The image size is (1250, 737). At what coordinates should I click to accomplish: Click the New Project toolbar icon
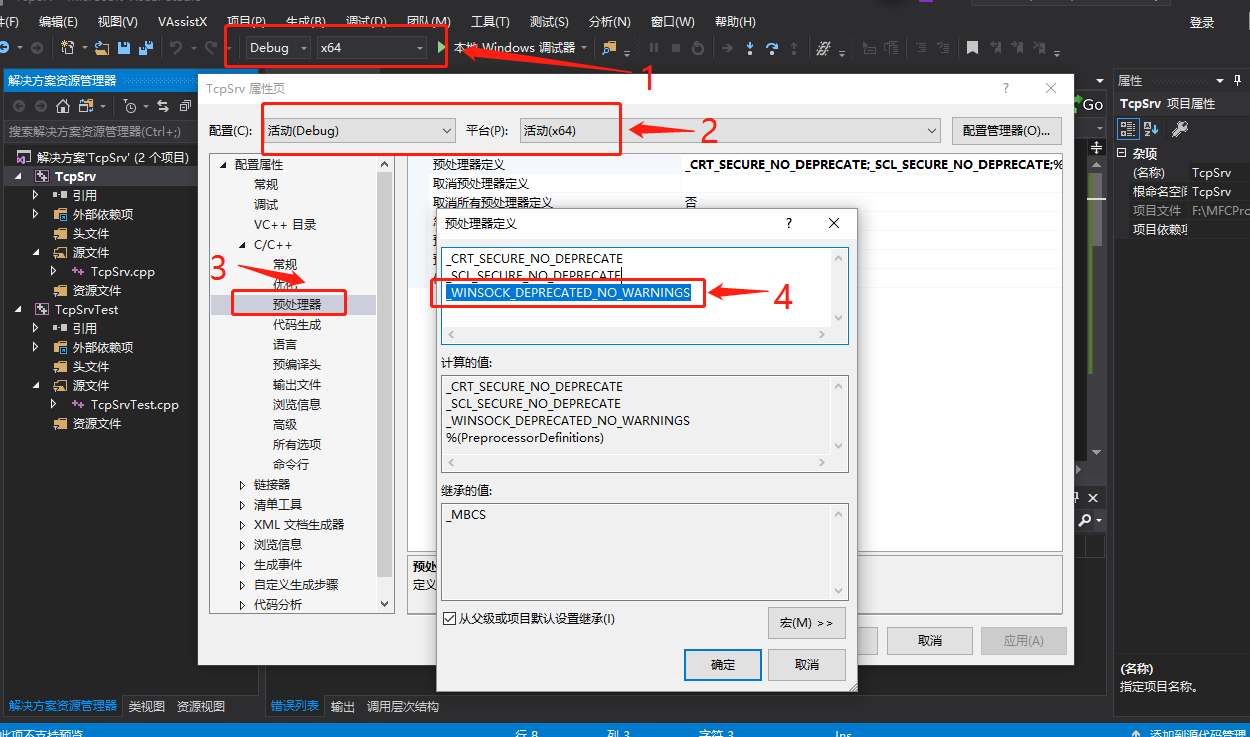[x=68, y=47]
